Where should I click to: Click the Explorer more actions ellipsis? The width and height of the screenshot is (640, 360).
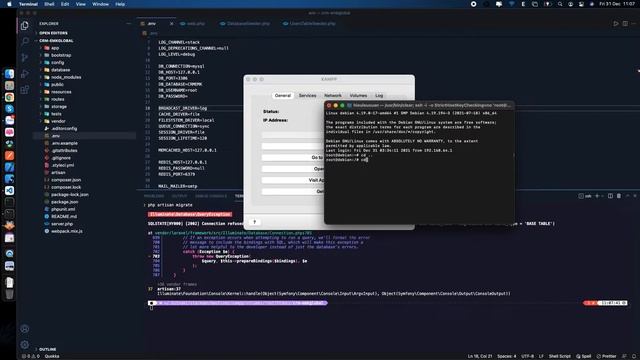[x=129, y=24]
